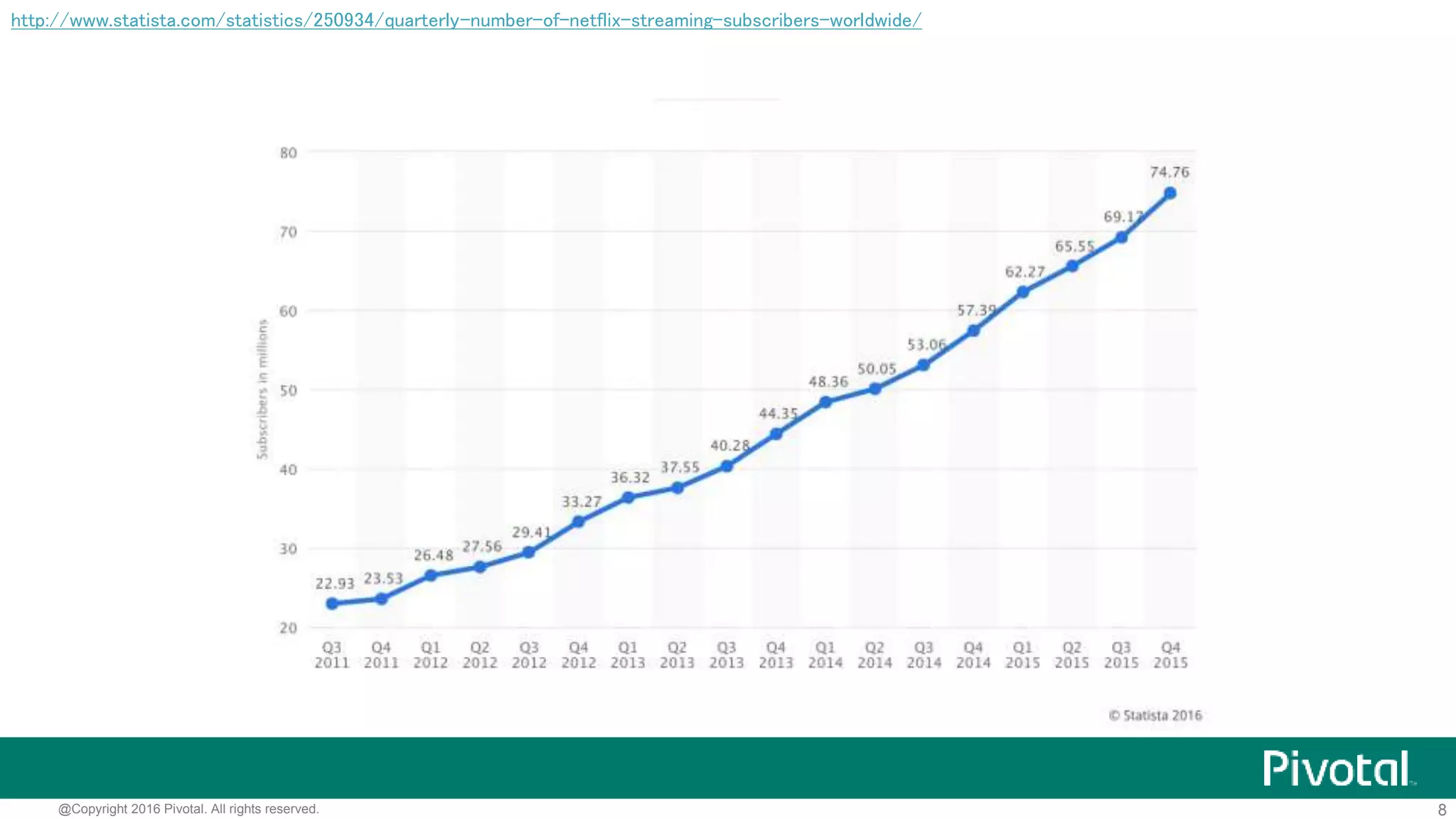Click the Subscribers in millions axis title
The image size is (1456, 819).
click(262, 389)
